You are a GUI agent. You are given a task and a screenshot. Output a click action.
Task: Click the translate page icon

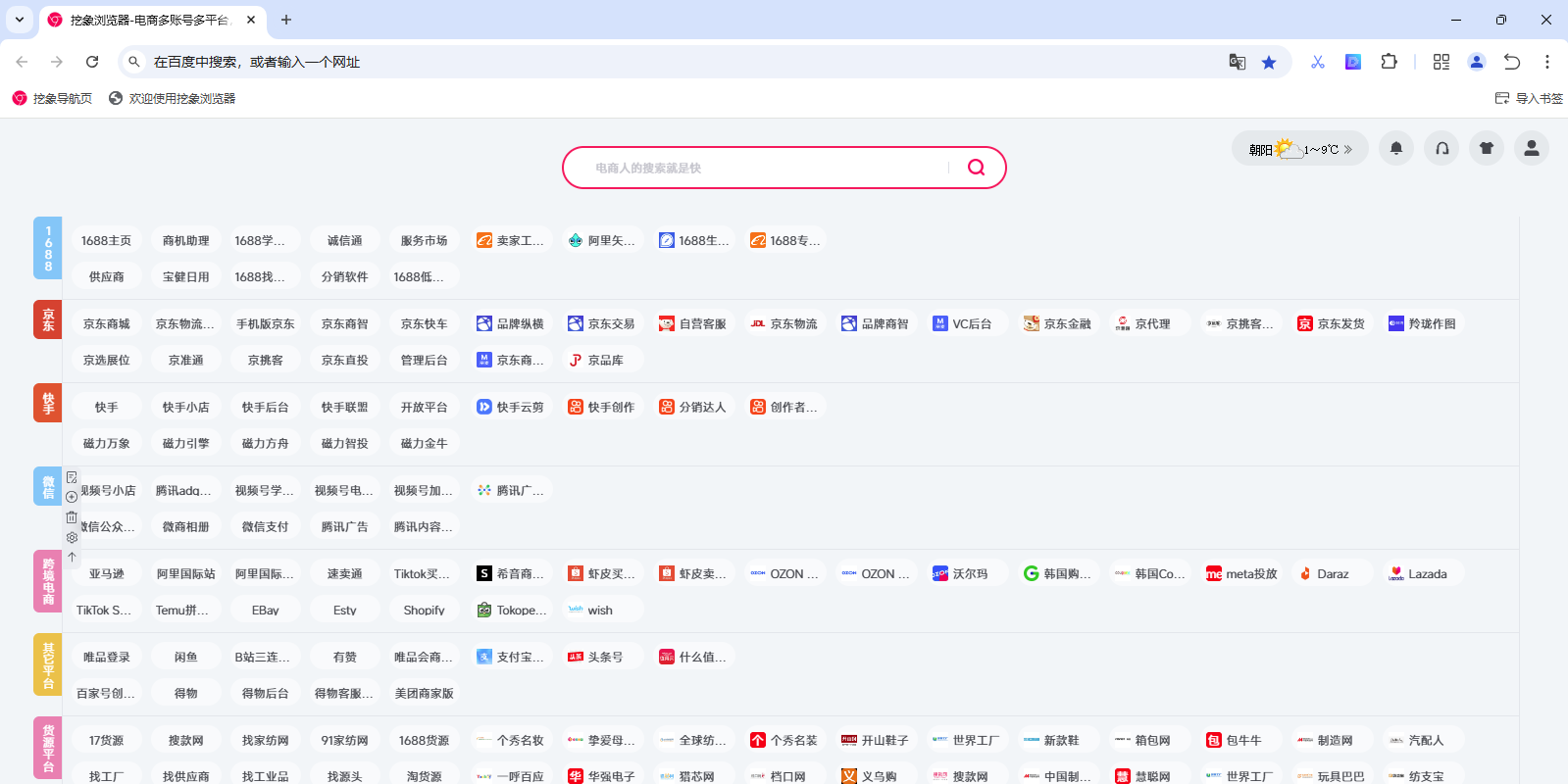pyautogui.click(x=1237, y=62)
